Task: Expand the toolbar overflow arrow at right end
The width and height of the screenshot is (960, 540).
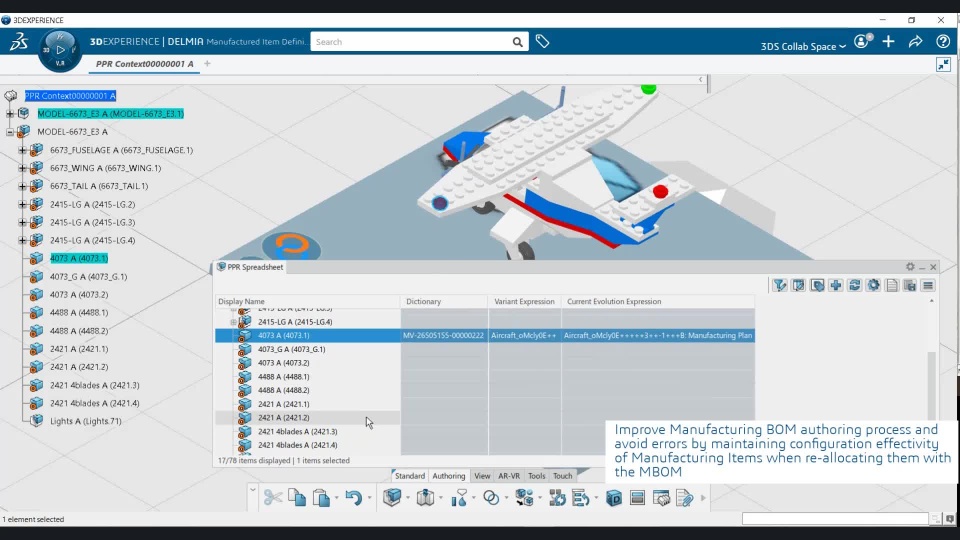Action: 703,498
